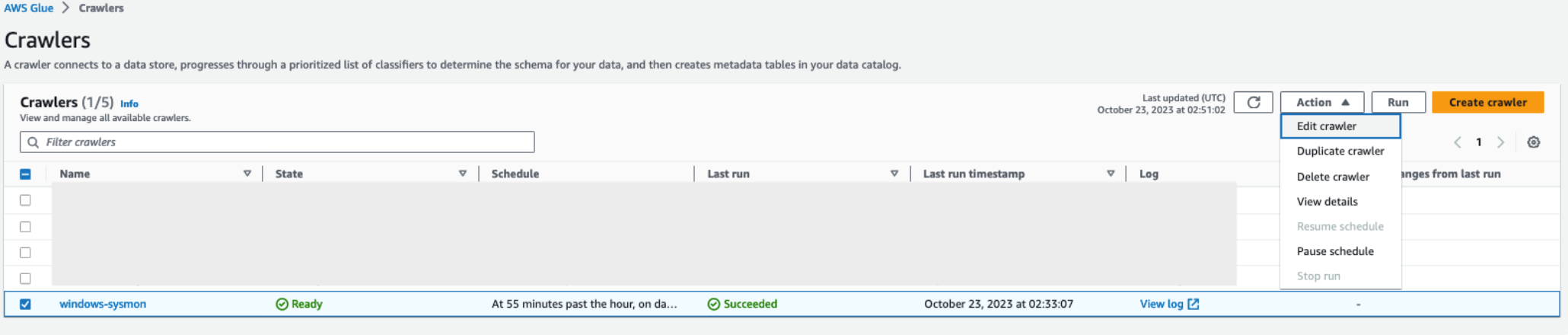Sort by Name column arrow
This screenshot has width=1568, height=335.
[247, 174]
